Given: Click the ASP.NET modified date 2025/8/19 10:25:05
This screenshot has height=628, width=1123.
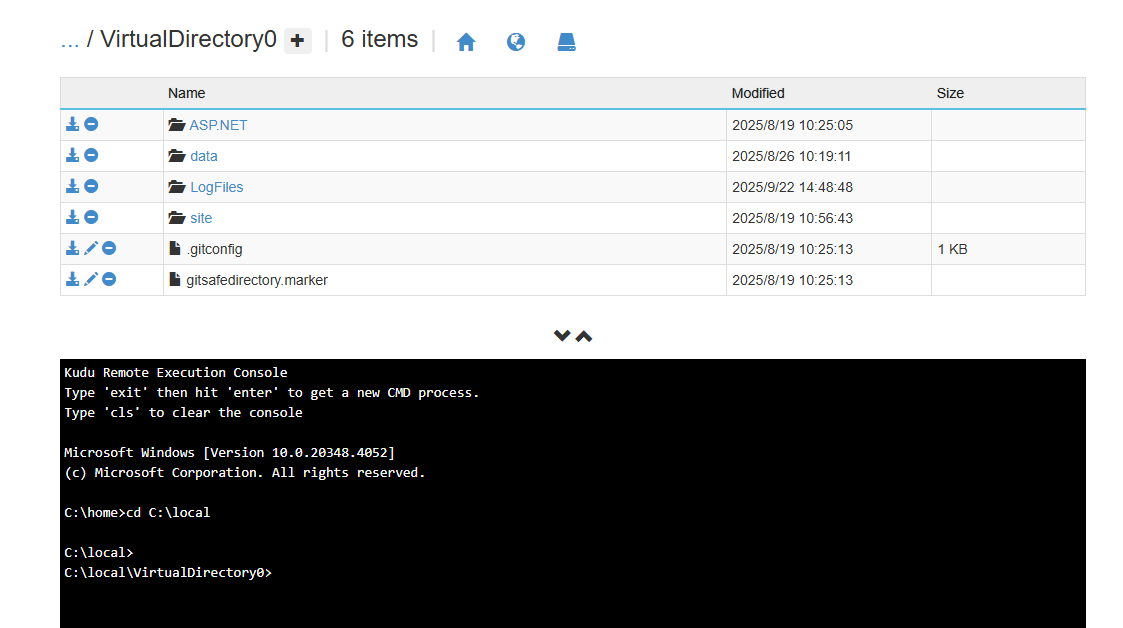Looking at the screenshot, I should (x=792, y=125).
